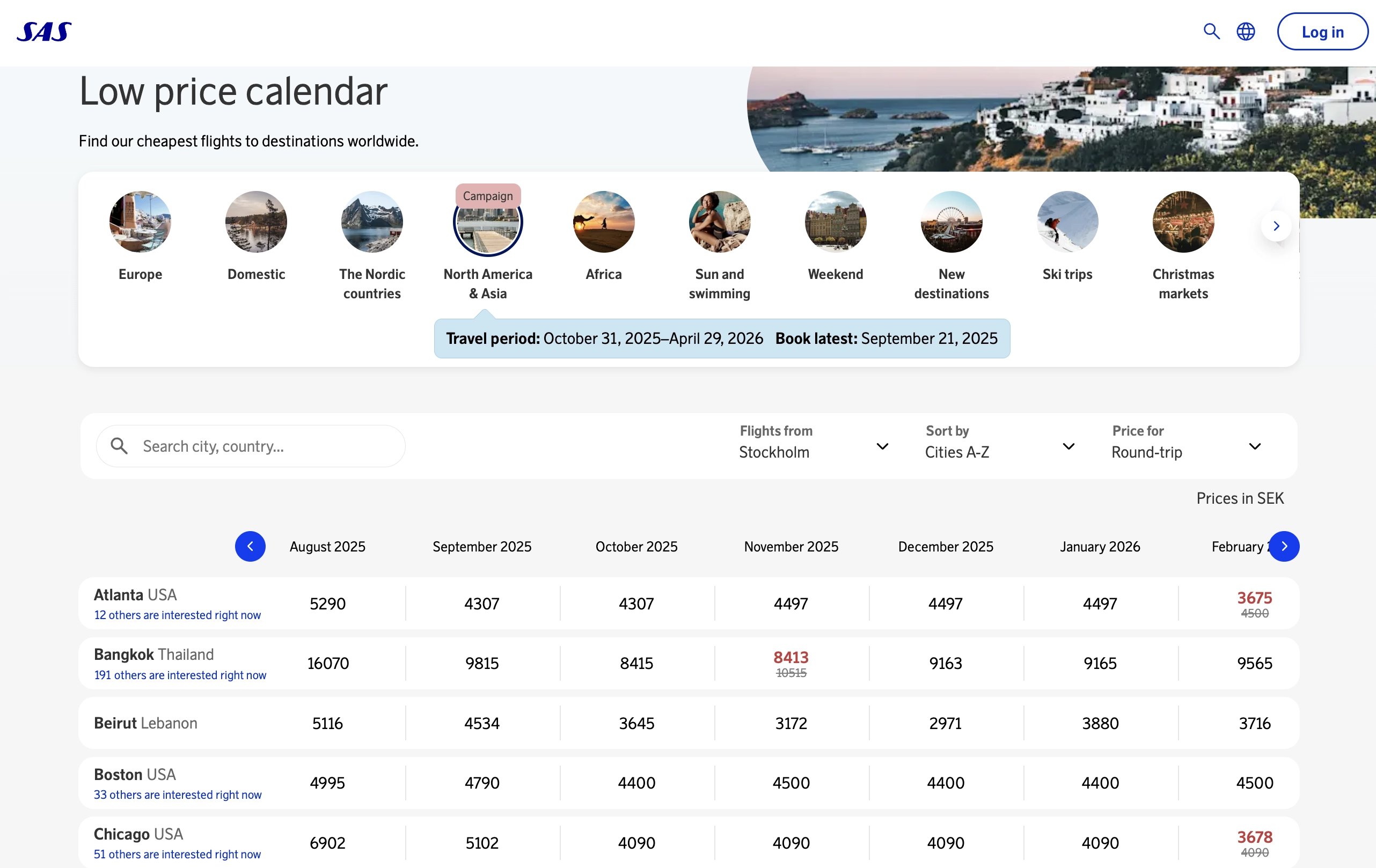Image resolution: width=1376 pixels, height=868 pixels.
Task: Click the October 2025 column header
Action: pyautogui.click(x=636, y=547)
